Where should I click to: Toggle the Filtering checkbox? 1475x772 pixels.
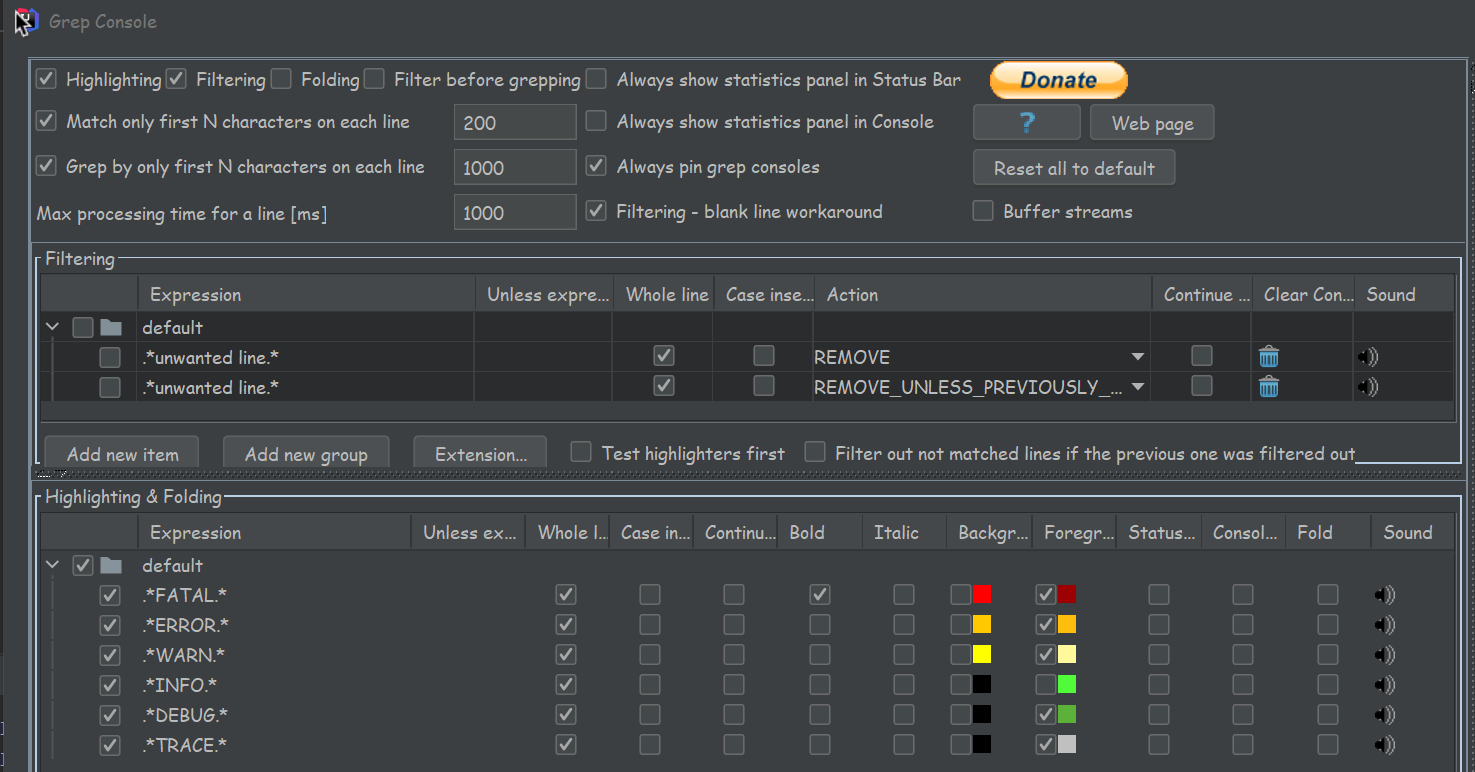[176, 78]
